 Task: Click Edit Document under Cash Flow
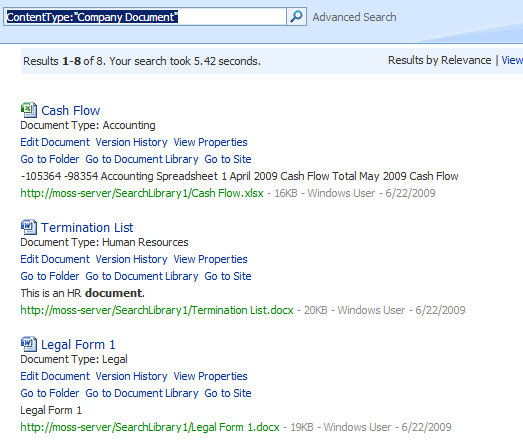55,142
